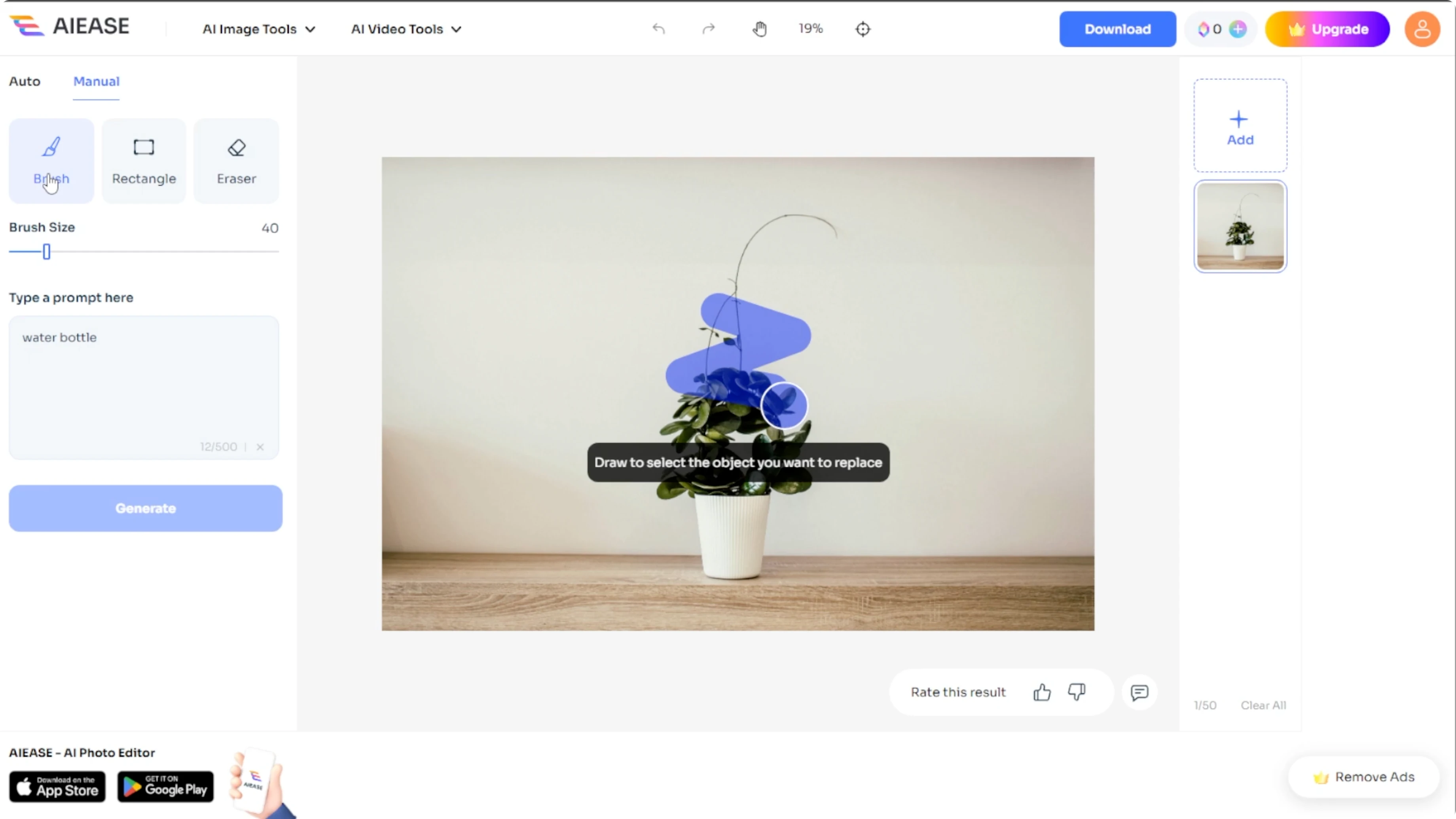This screenshot has width=1456, height=819.
Task: Click the undo arrow icon
Action: [658, 28]
